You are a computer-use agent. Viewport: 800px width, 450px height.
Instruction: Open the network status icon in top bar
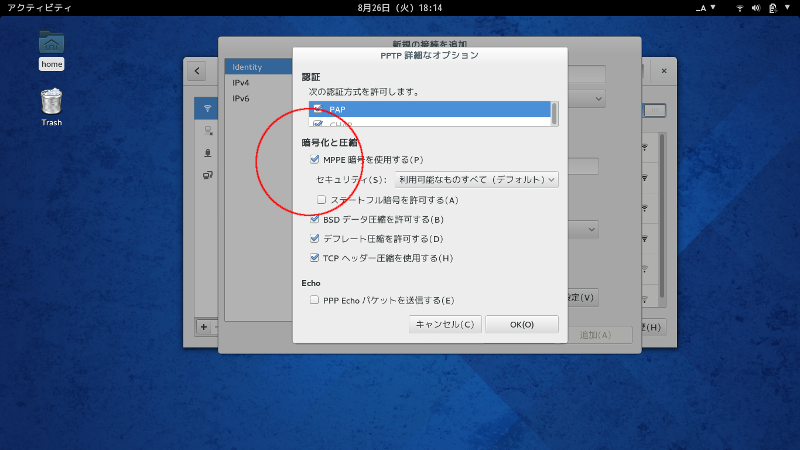[x=739, y=8]
